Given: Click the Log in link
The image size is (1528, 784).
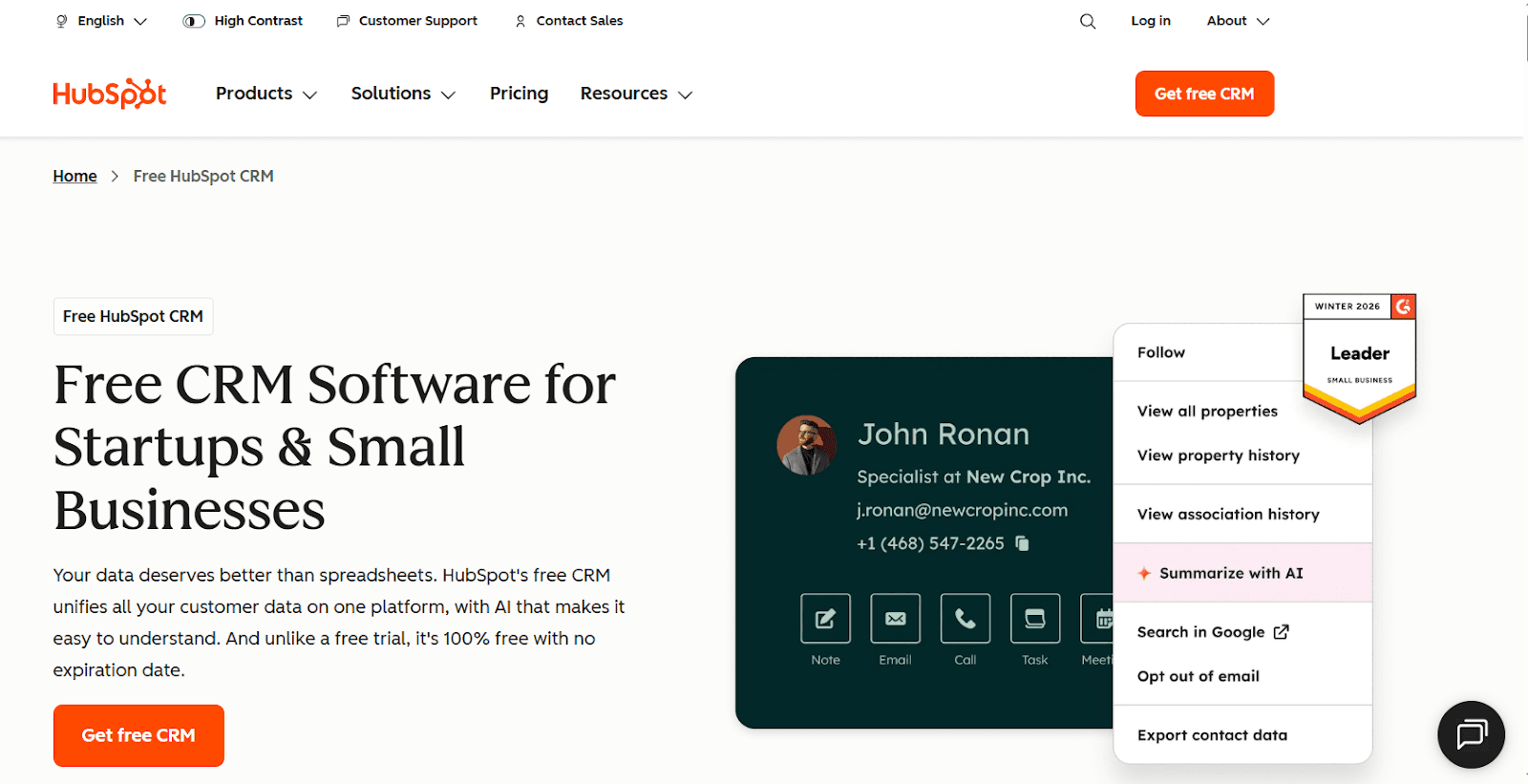Looking at the screenshot, I should [x=1151, y=21].
